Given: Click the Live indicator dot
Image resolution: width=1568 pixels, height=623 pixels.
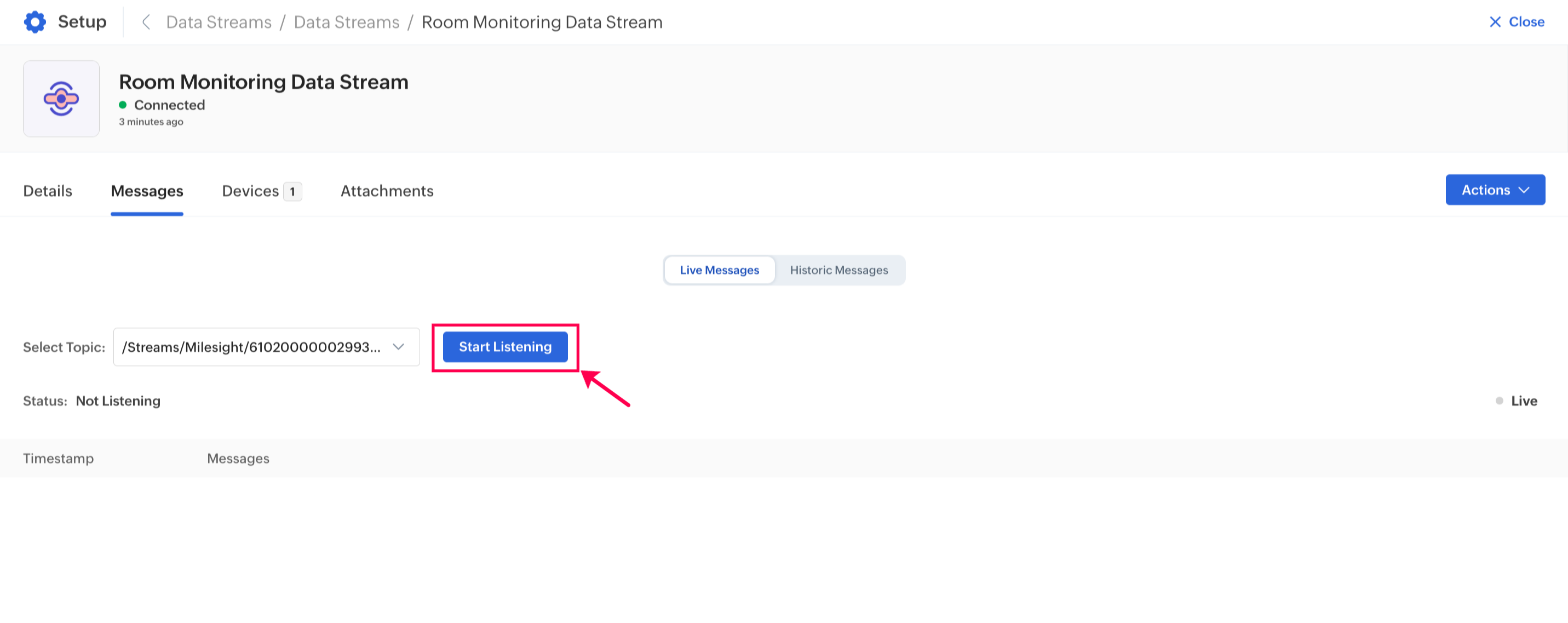Looking at the screenshot, I should click(x=1499, y=401).
